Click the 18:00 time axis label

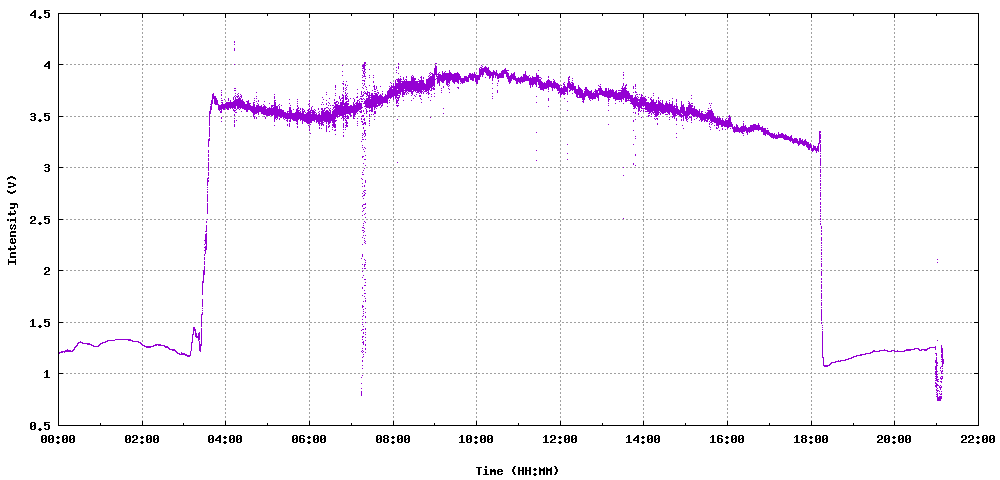(x=811, y=439)
